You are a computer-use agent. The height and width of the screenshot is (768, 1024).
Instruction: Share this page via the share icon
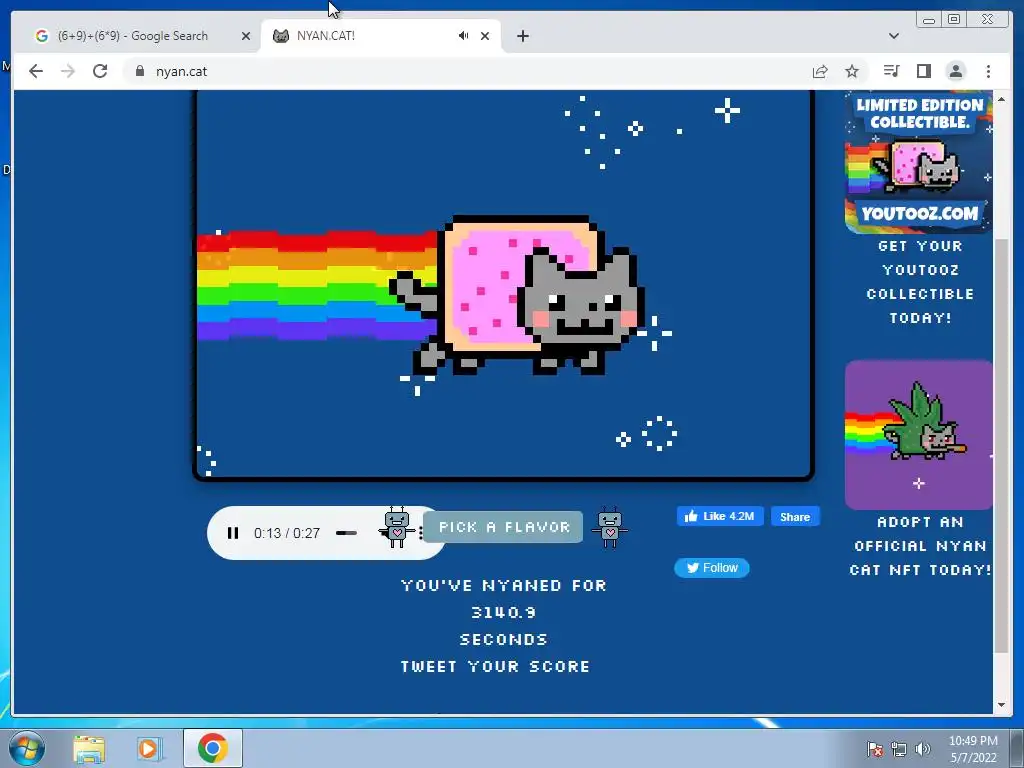820,71
